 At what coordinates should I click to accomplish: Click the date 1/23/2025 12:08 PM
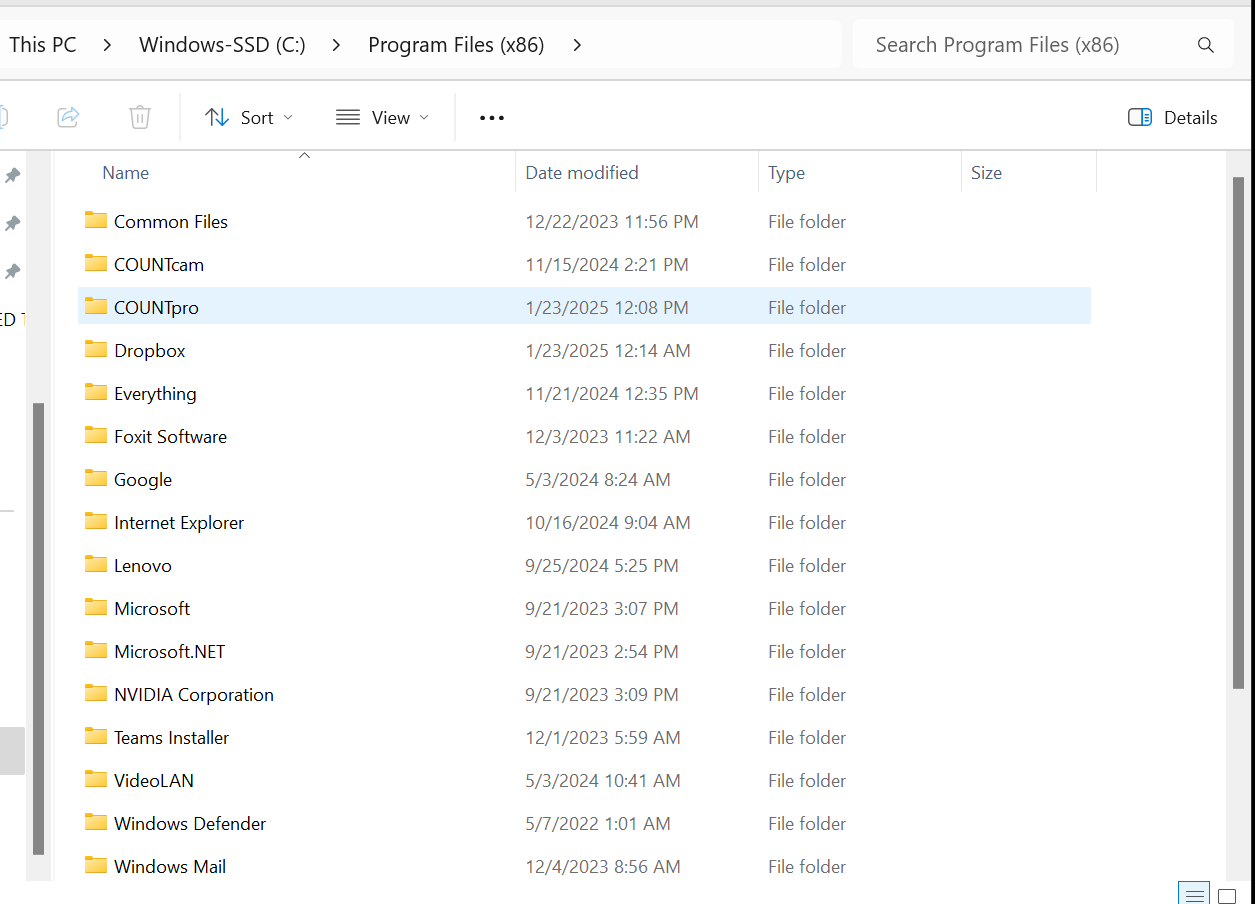tap(607, 307)
